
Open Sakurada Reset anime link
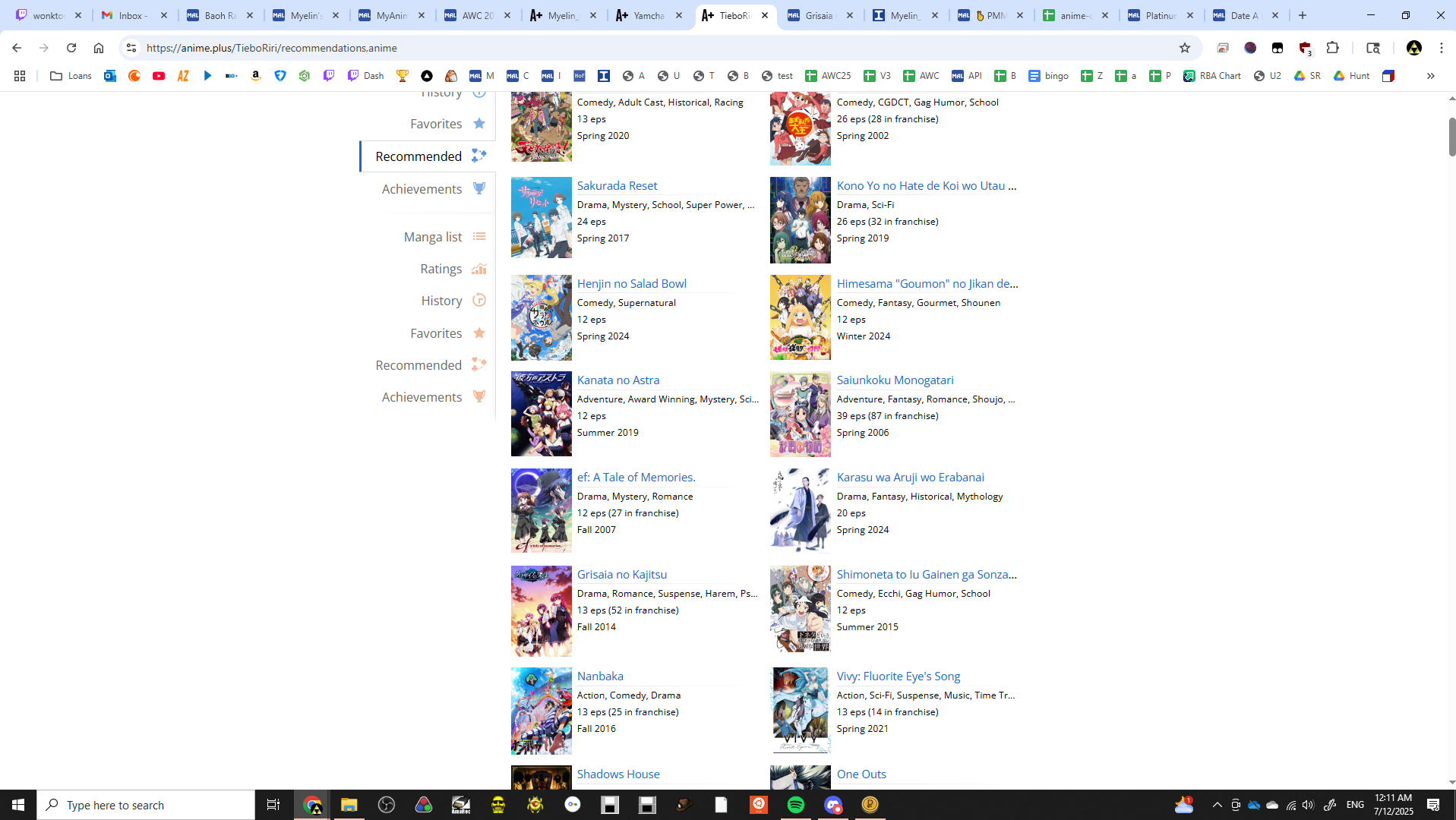(617, 186)
